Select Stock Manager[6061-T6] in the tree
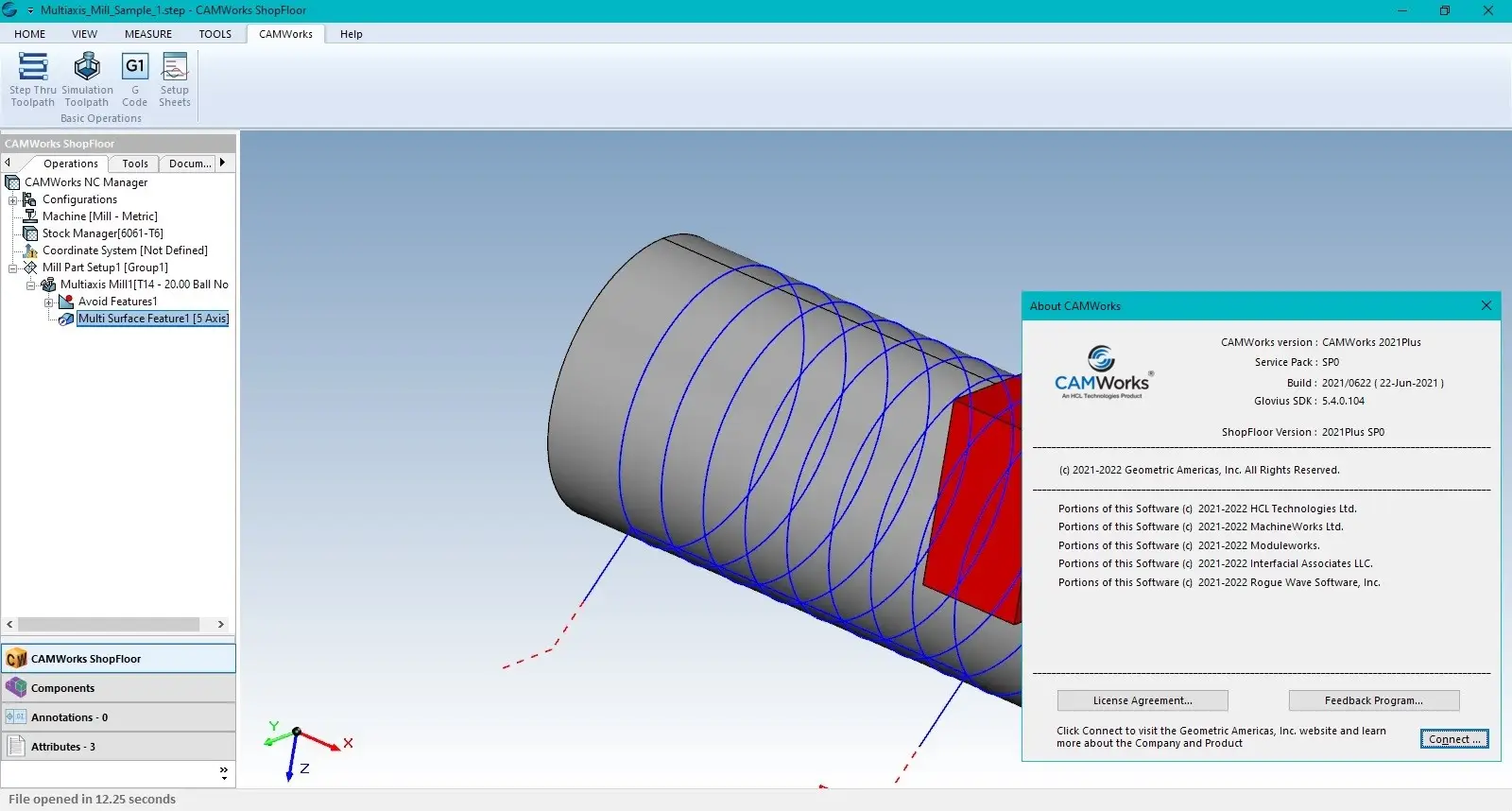This screenshot has width=1512, height=811. click(x=102, y=233)
